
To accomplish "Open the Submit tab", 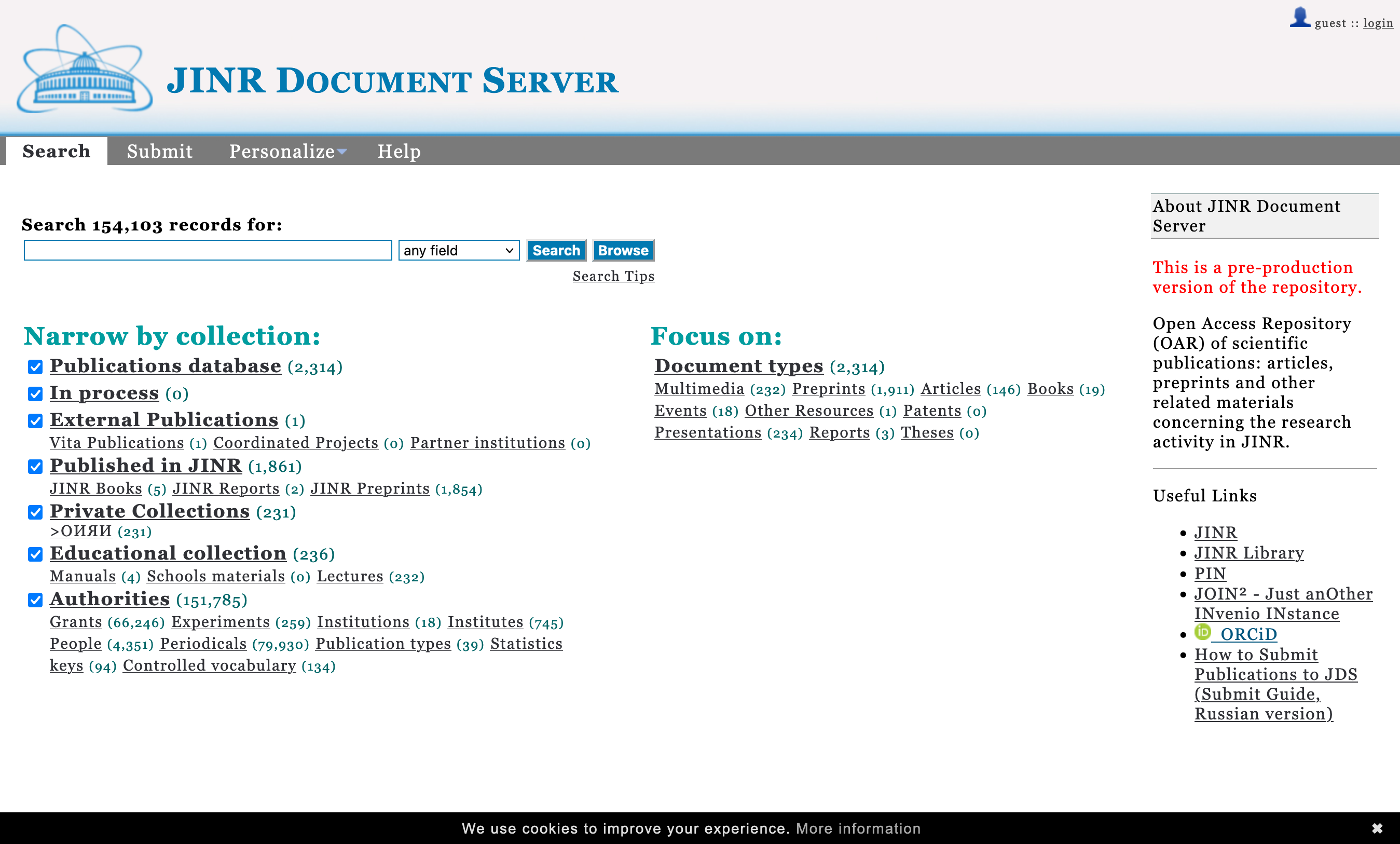I will (x=160, y=151).
